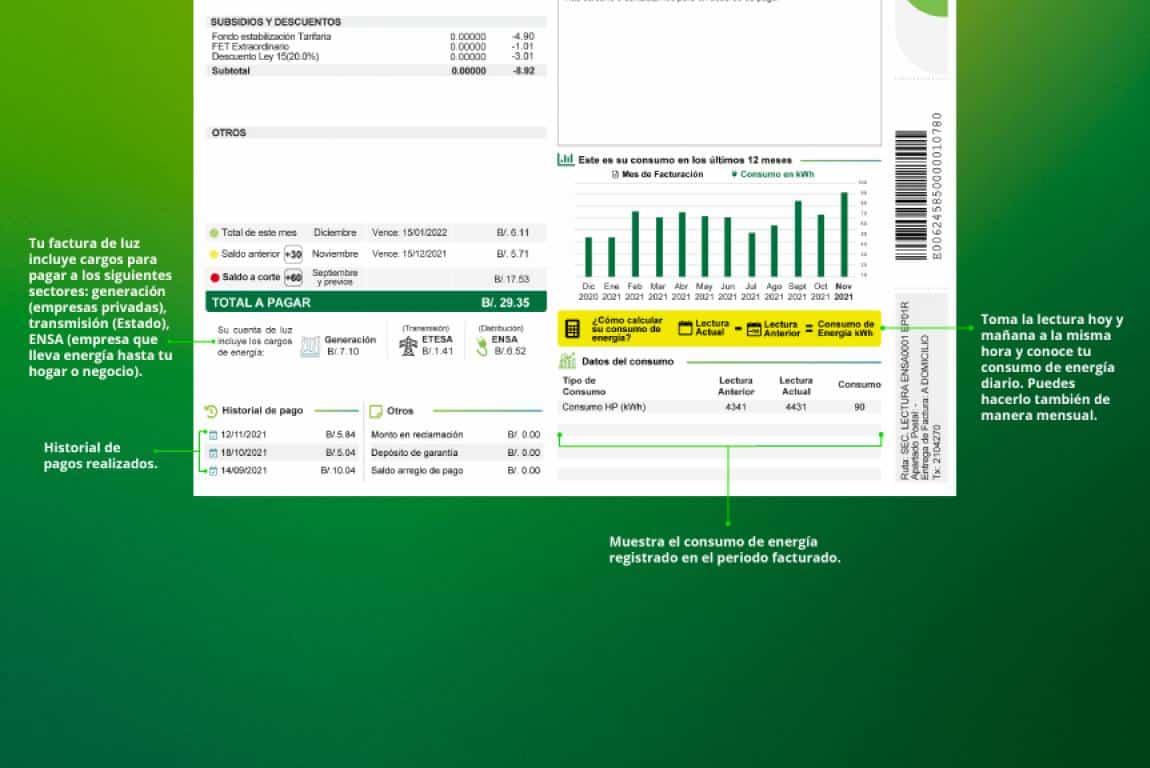Viewport: 1150px width, 768px height.
Task: Click the Datos del consumo chart icon
Action: (x=567, y=361)
